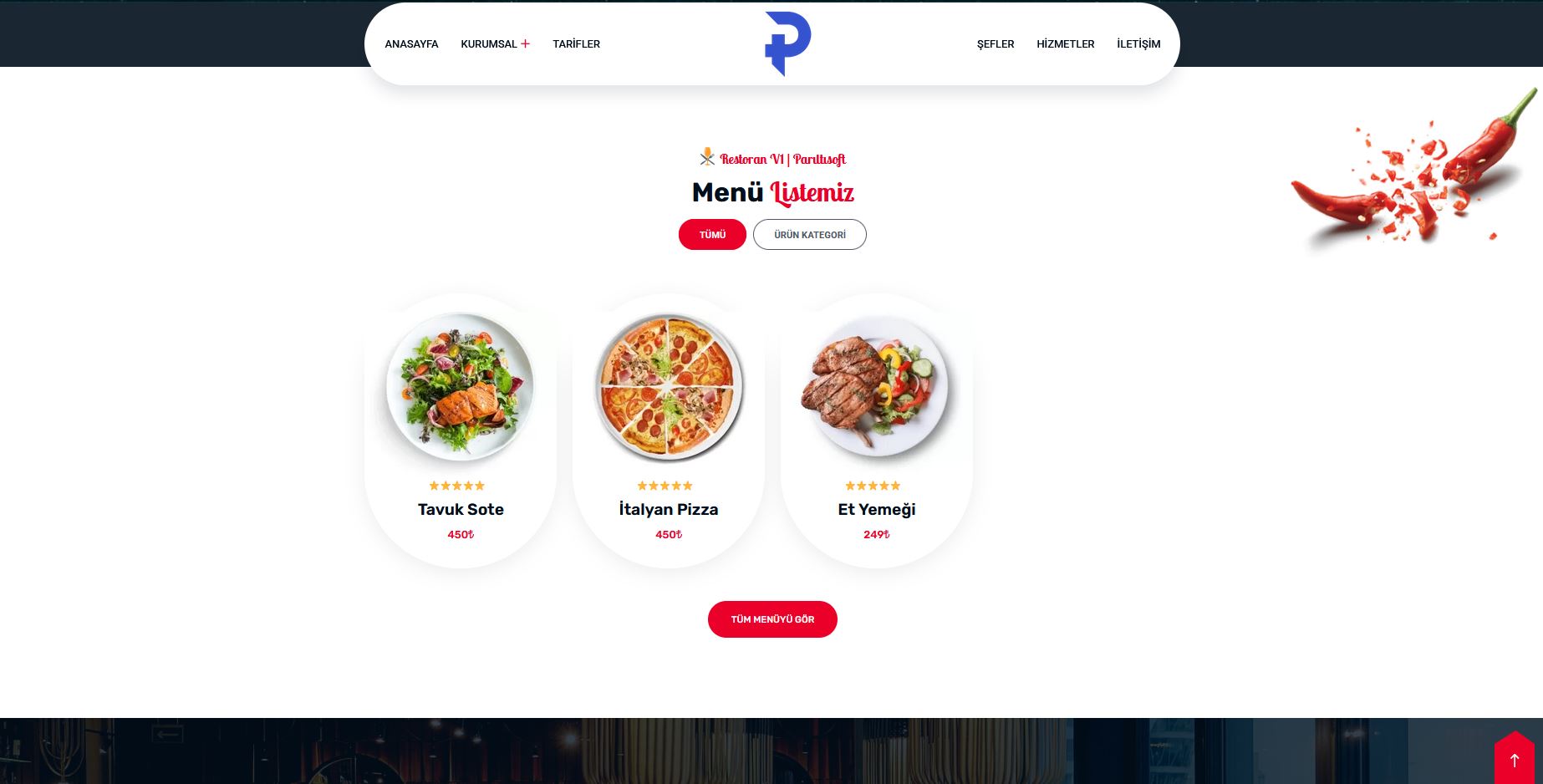Open the Tavuk Sote title link
This screenshot has width=1543, height=784.
click(x=461, y=509)
